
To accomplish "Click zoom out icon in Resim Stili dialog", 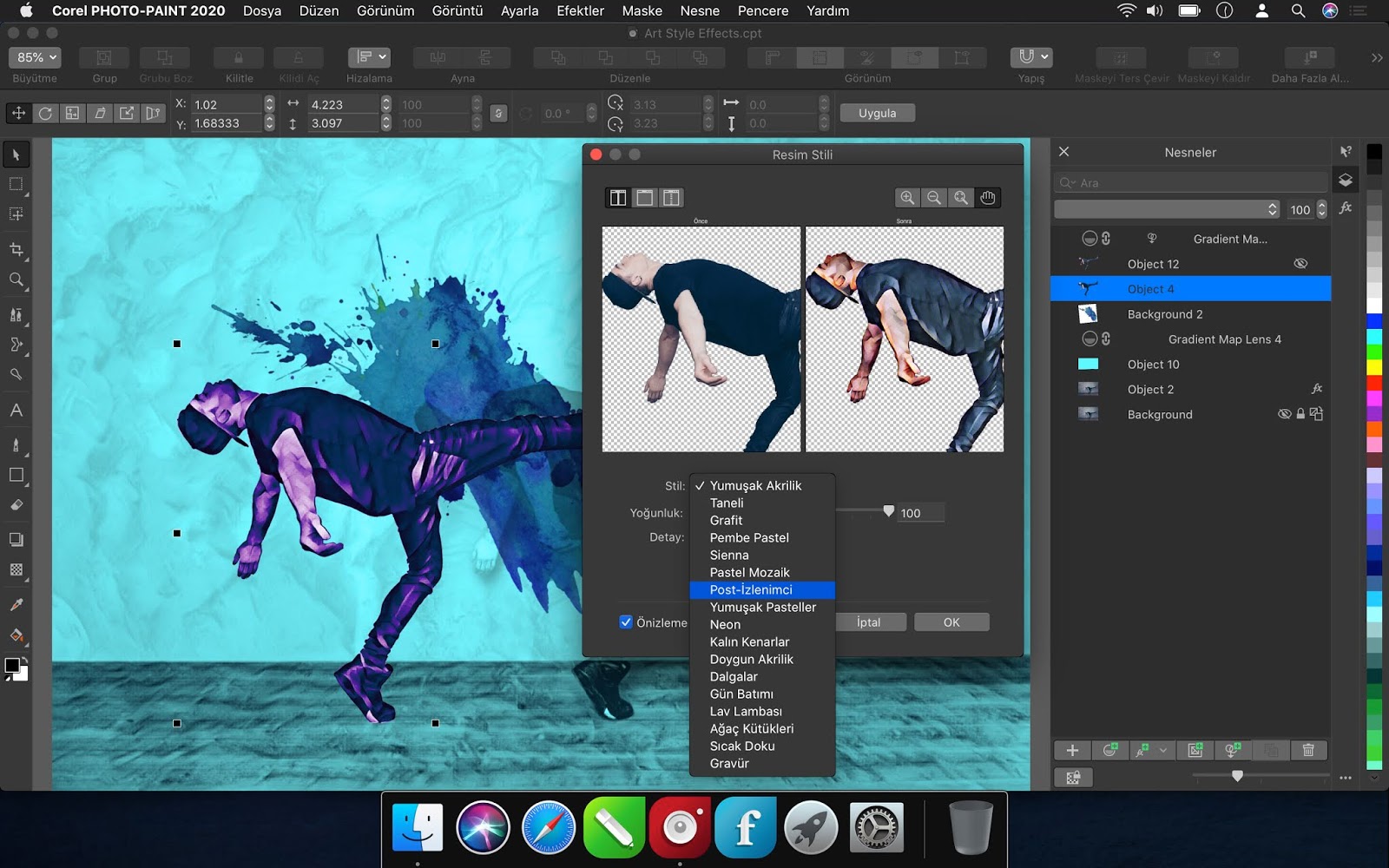I will click(934, 198).
